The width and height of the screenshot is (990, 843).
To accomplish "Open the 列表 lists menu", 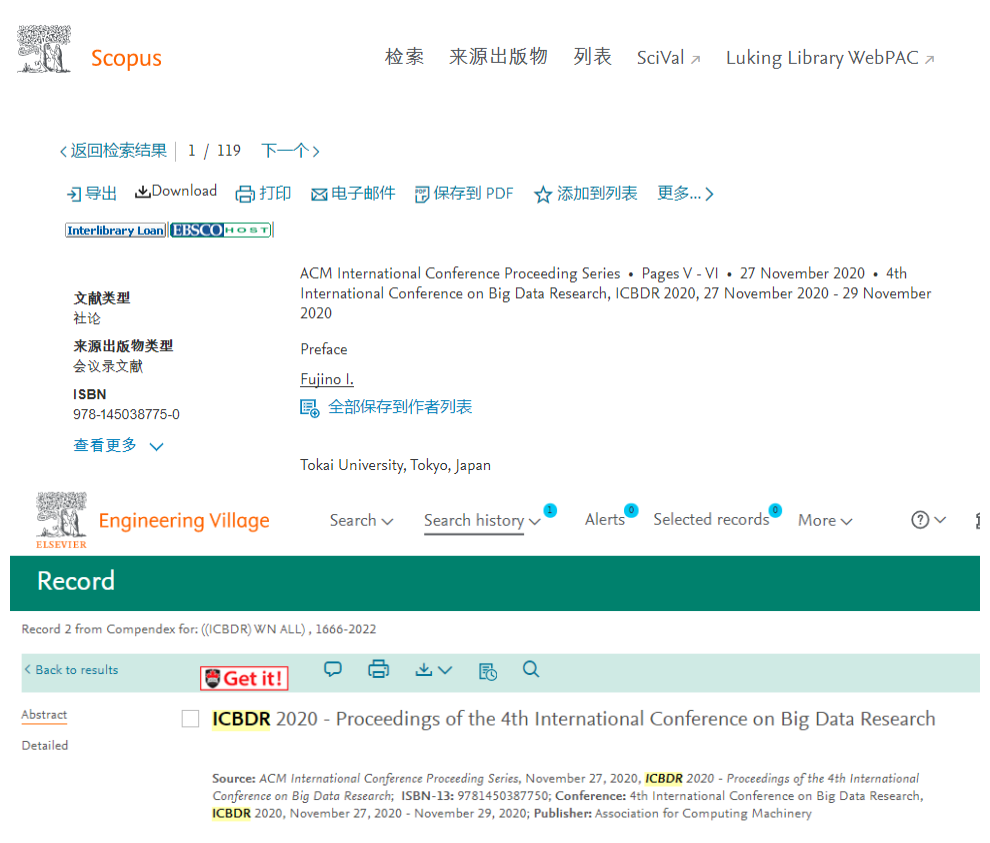I will (592, 57).
